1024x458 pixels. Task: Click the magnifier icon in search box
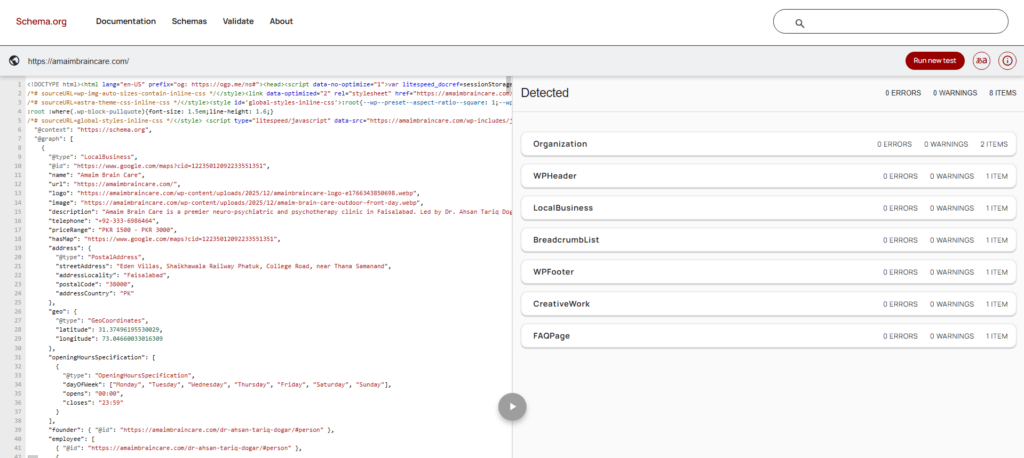pos(799,23)
